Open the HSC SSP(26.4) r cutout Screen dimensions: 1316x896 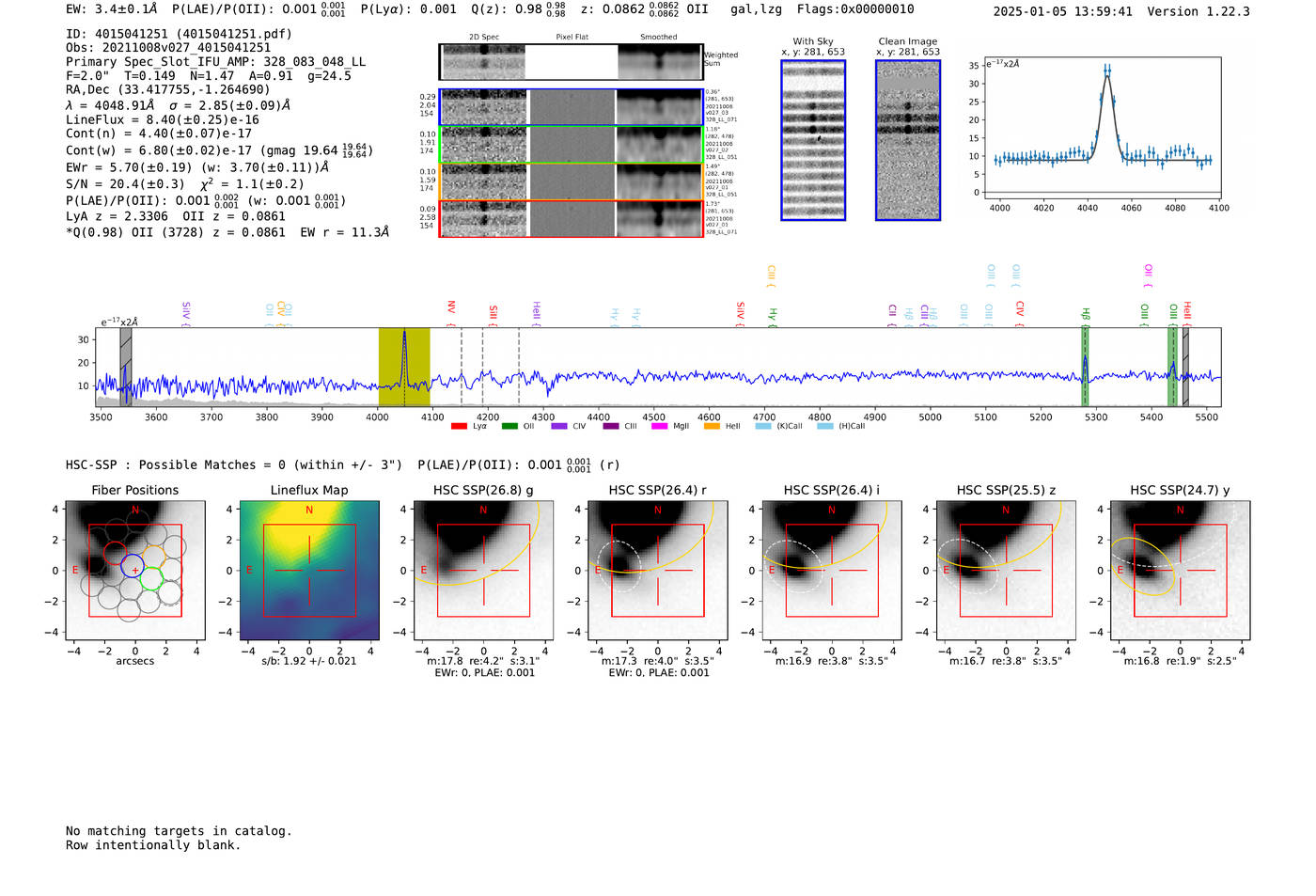pos(658,571)
